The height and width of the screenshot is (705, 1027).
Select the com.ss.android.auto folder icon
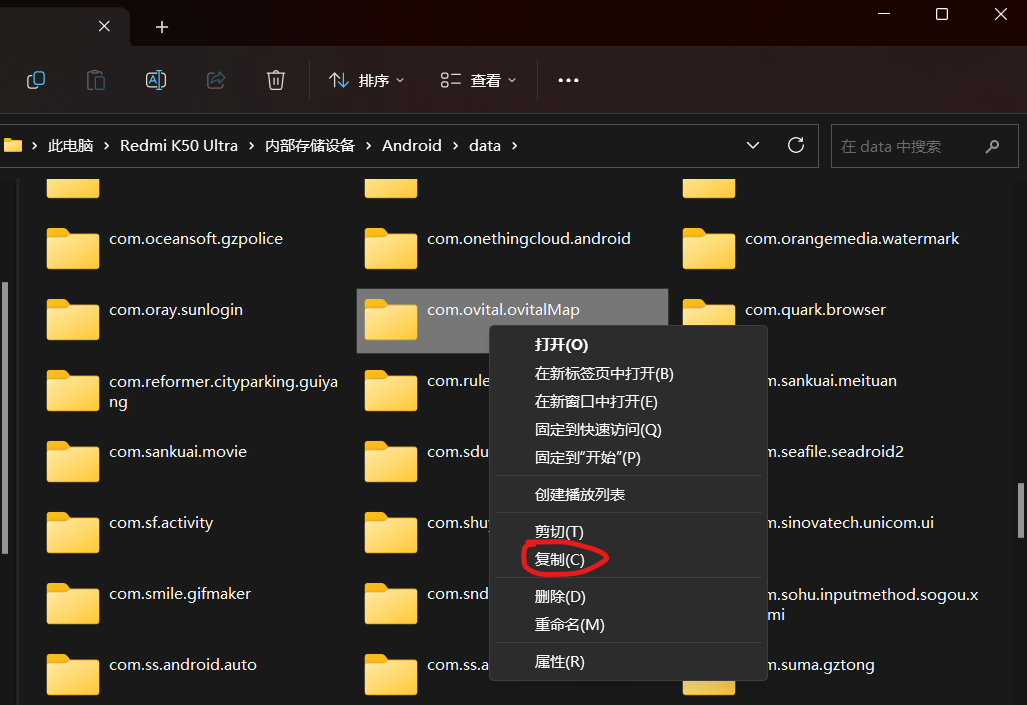(x=73, y=674)
